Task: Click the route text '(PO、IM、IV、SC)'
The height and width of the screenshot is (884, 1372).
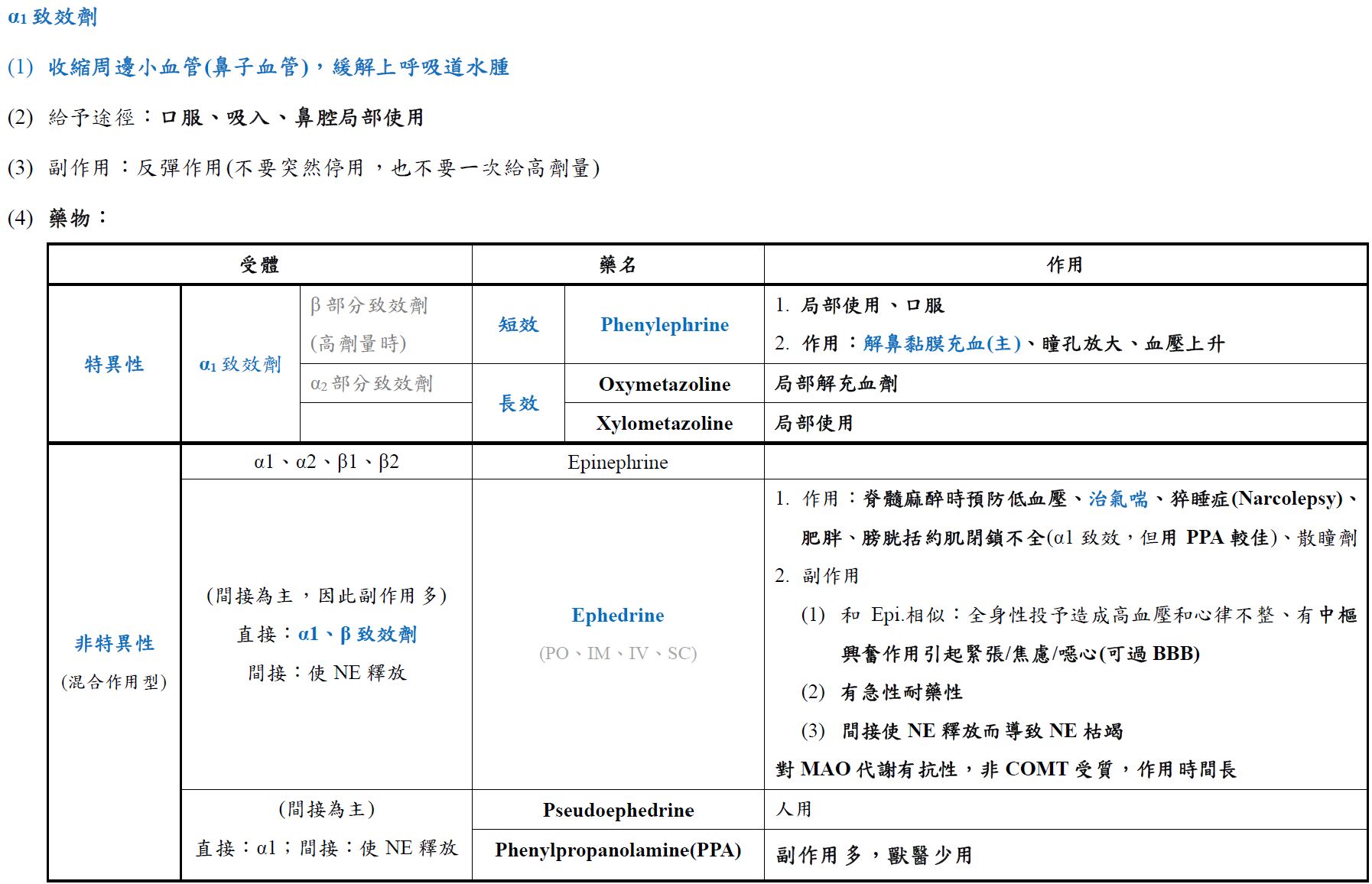Action: click(618, 654)
